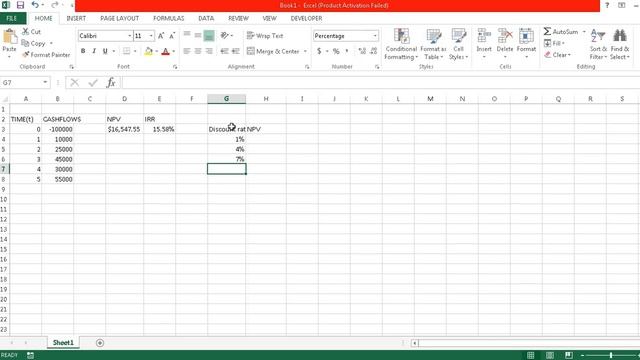The width and height of the screenshot is (640, 360).
Task: Open Cell Styles gallery
Action: [458, 44]
